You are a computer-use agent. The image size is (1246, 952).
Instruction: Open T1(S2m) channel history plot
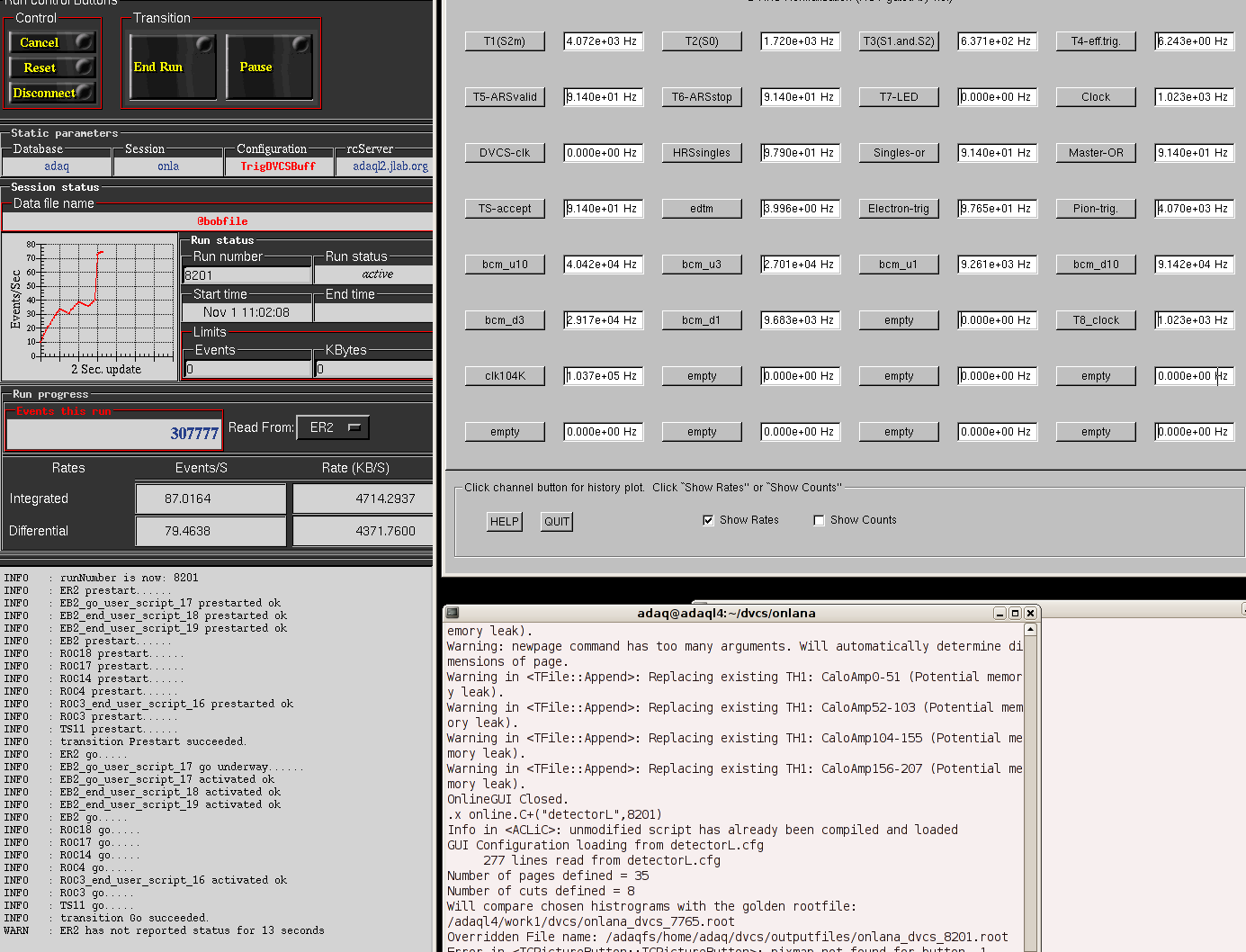click(505, 41)
